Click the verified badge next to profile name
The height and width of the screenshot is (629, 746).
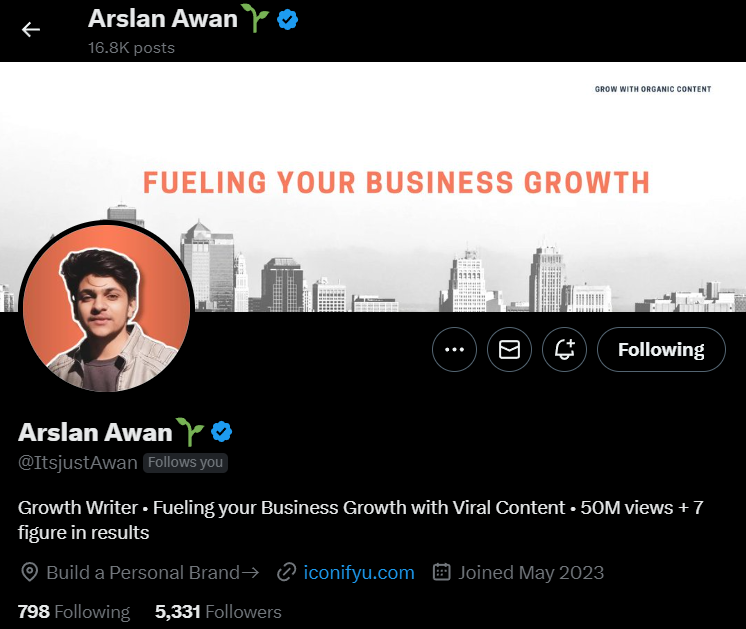221,432
